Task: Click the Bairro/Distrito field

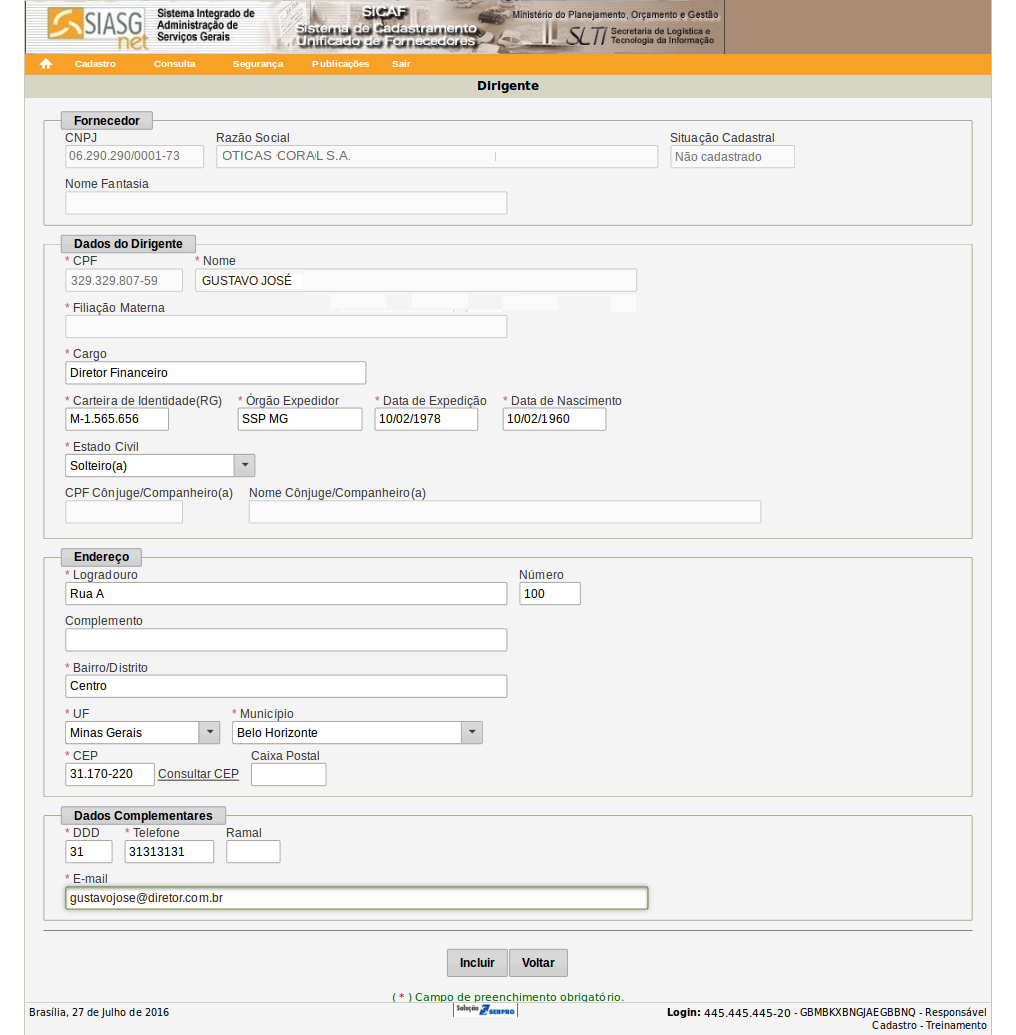Action: 286,686
